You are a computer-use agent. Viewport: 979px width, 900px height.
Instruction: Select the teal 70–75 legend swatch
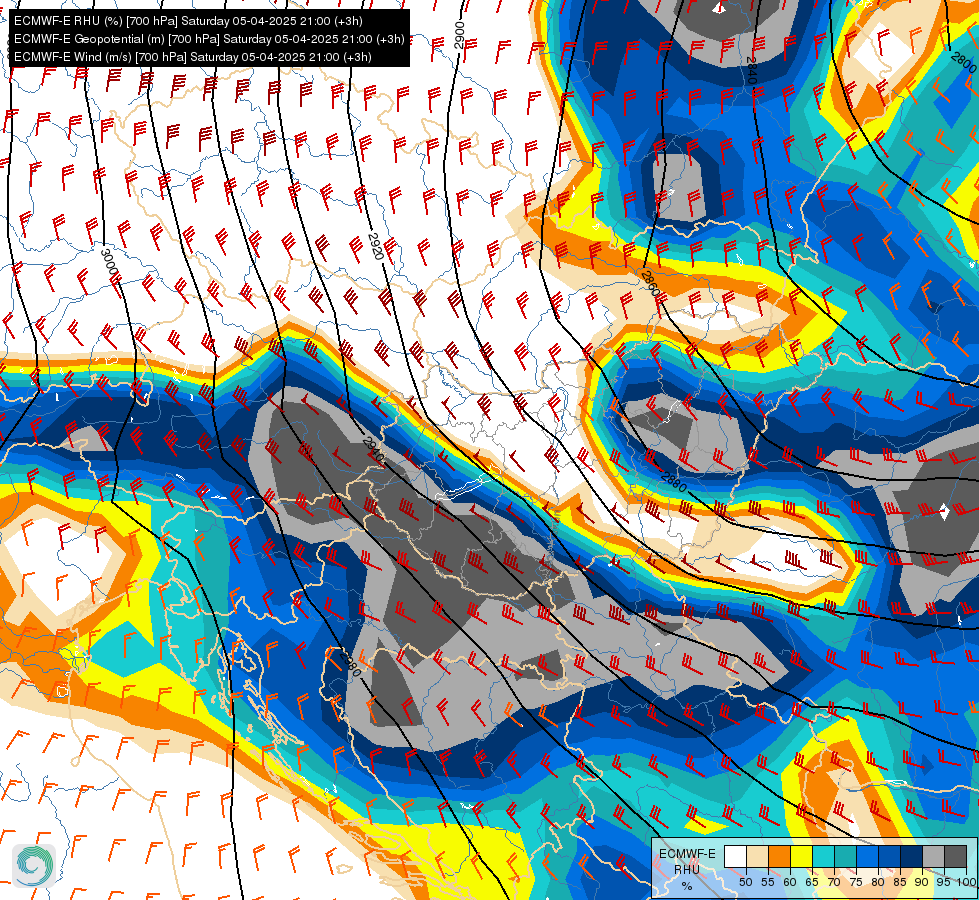845,857
